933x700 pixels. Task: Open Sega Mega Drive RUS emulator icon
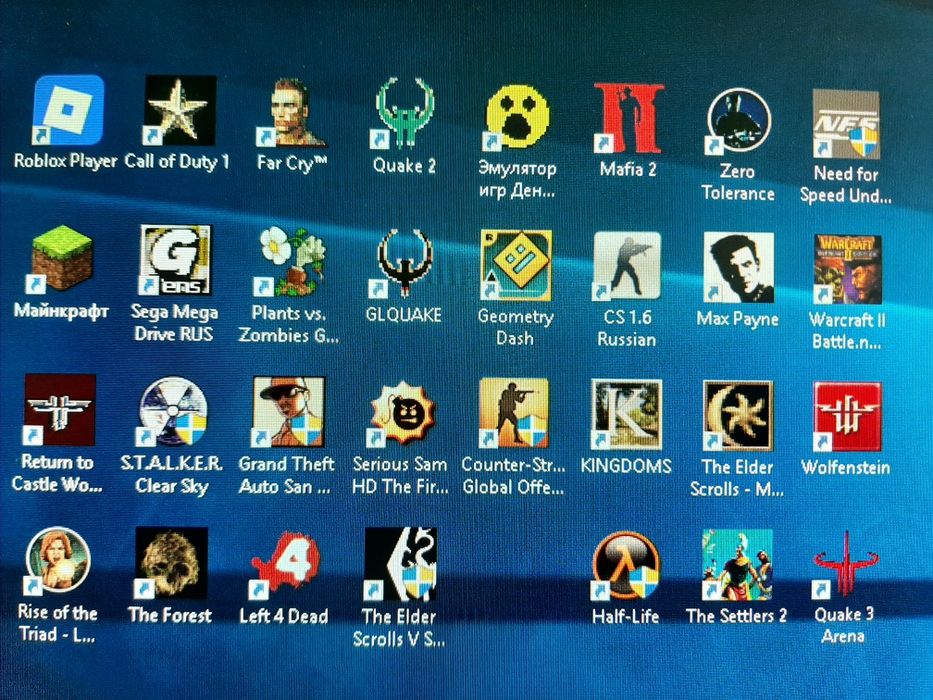pyautogui.click(x=174, y=260)
